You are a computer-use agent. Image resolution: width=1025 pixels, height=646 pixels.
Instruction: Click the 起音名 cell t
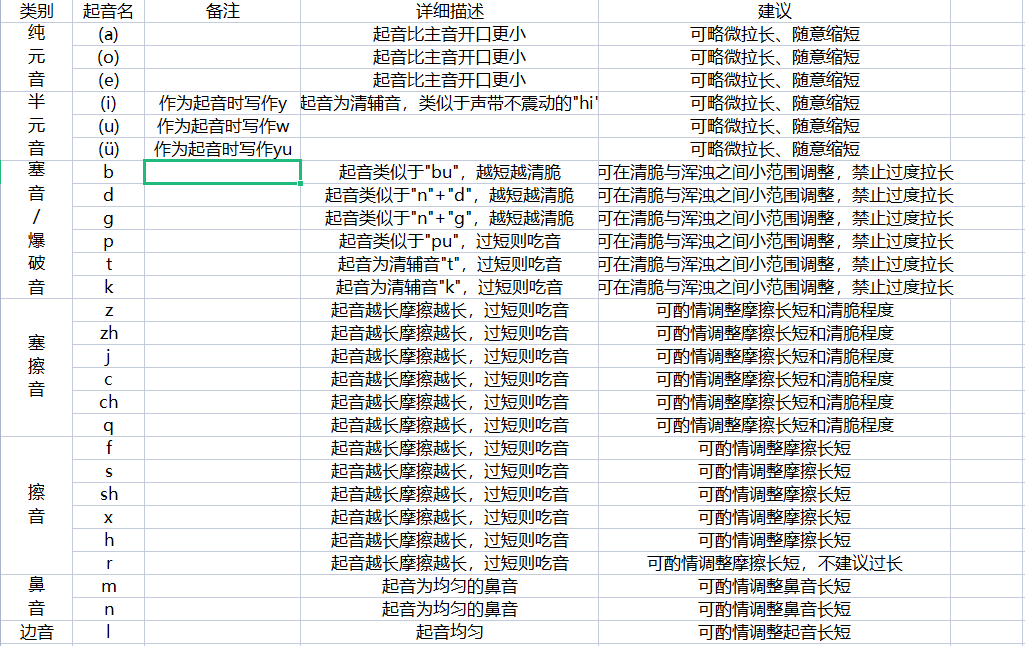pos(108,264)
